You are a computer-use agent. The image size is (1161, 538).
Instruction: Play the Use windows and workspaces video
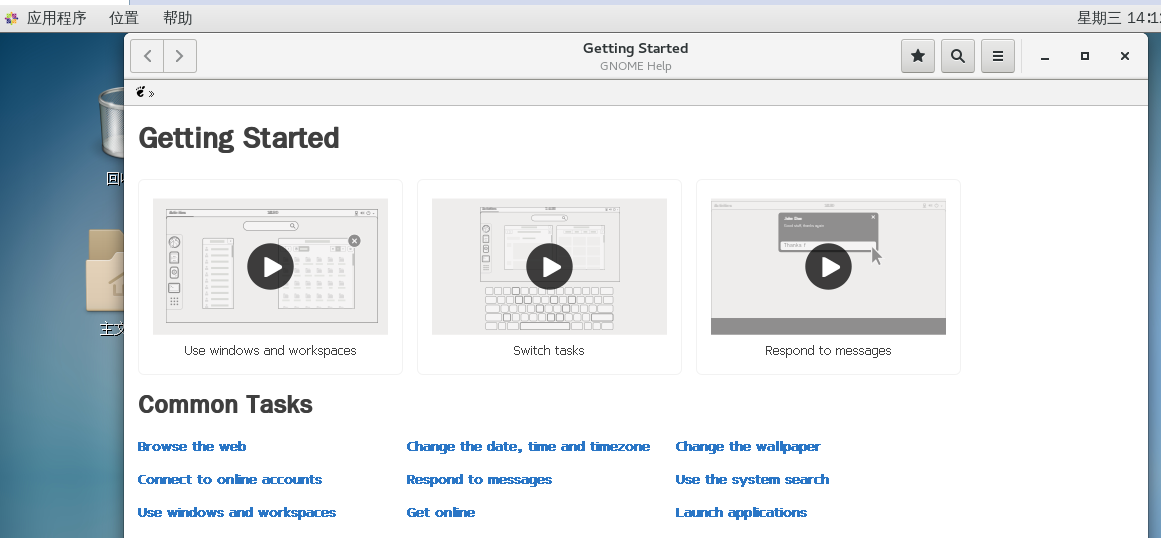click(x=270, y=266)
